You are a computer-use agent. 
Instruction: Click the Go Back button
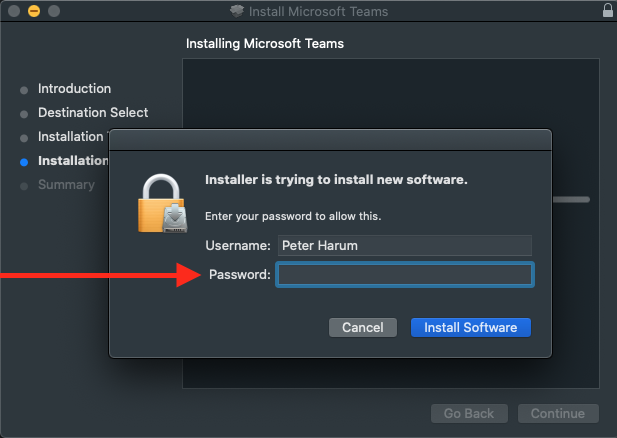coord(469,414)
